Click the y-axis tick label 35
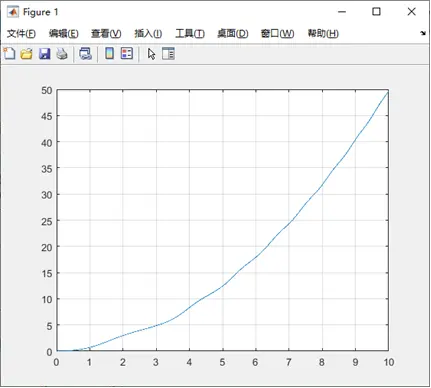The height and width of the screenshot is (388, 431). coord(47,169)
